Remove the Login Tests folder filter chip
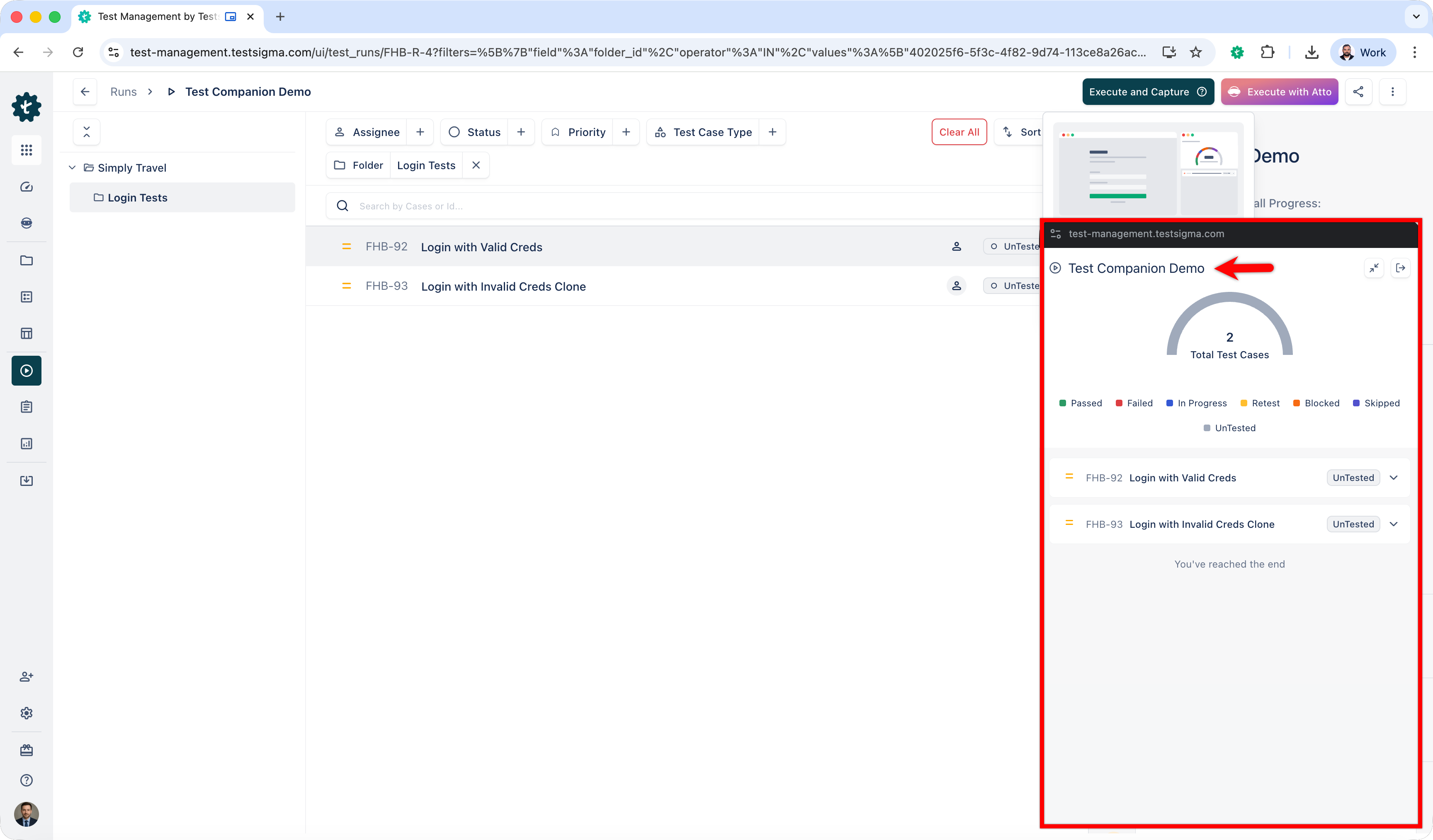The width and height of the screenshot is (1433, 840). (476, 165)
